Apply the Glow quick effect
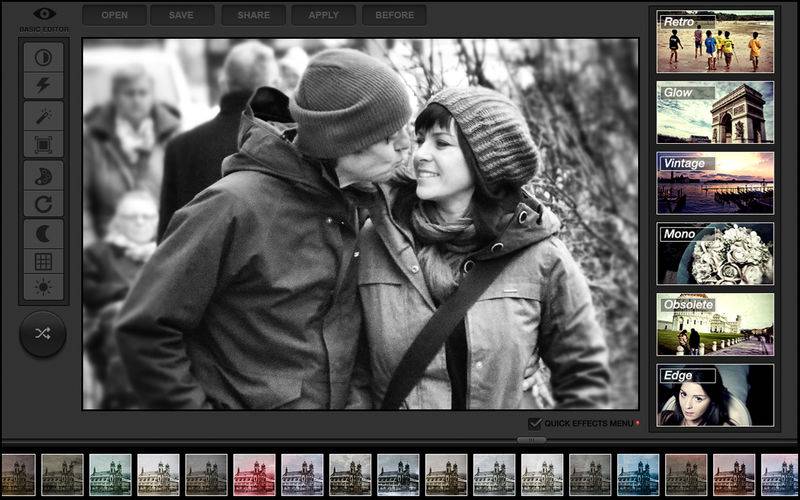The height and width of the screenshot is (500, 800). click(x=715, y=112)
